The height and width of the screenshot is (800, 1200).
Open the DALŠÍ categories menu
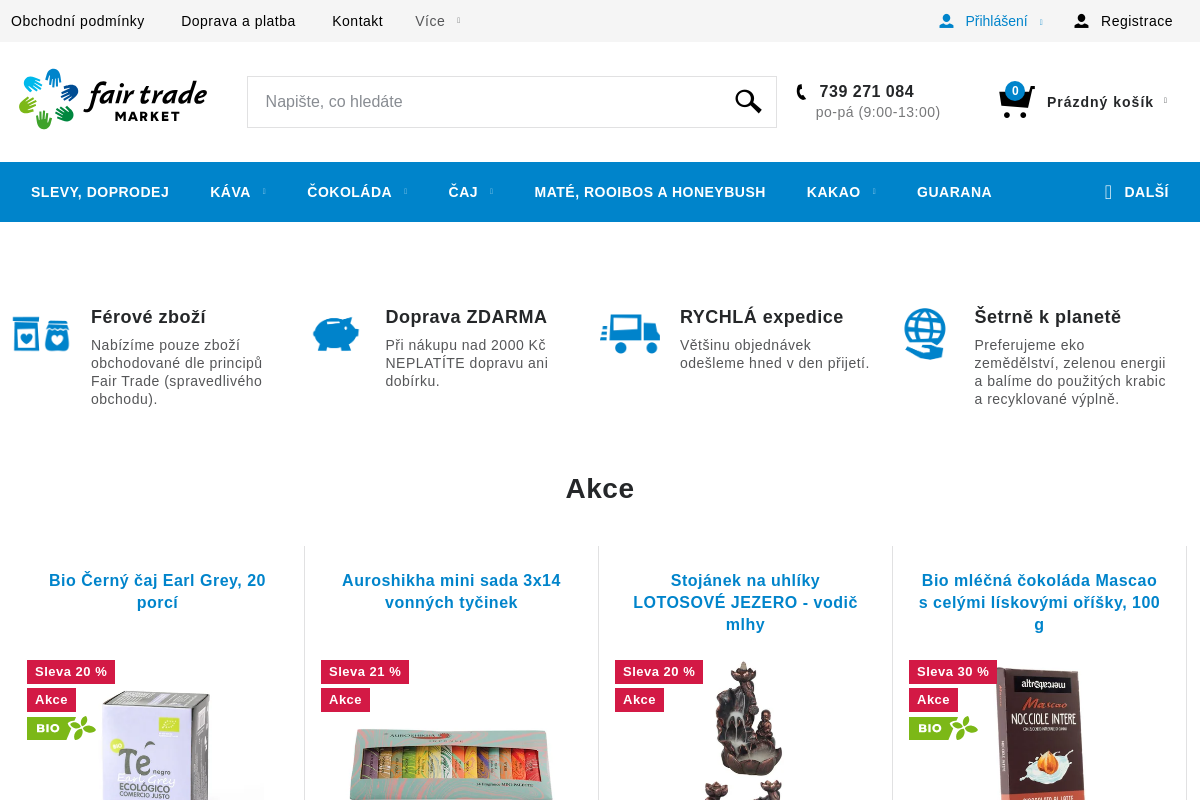[1136, 192]
